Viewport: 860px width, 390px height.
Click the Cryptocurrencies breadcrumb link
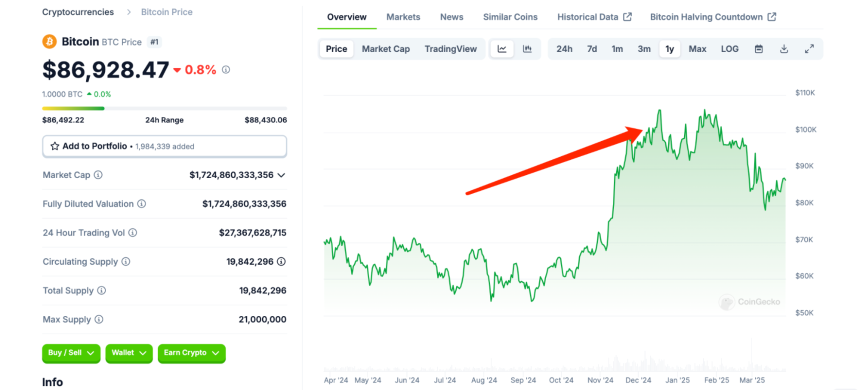point(78,12)
